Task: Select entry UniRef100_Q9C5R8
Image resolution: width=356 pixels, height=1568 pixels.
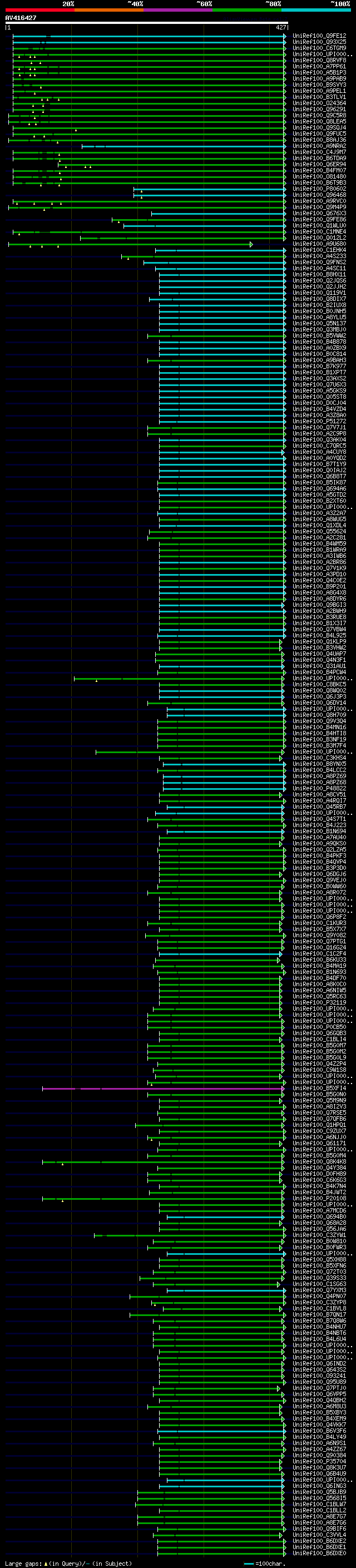Action: pos(319,116)
